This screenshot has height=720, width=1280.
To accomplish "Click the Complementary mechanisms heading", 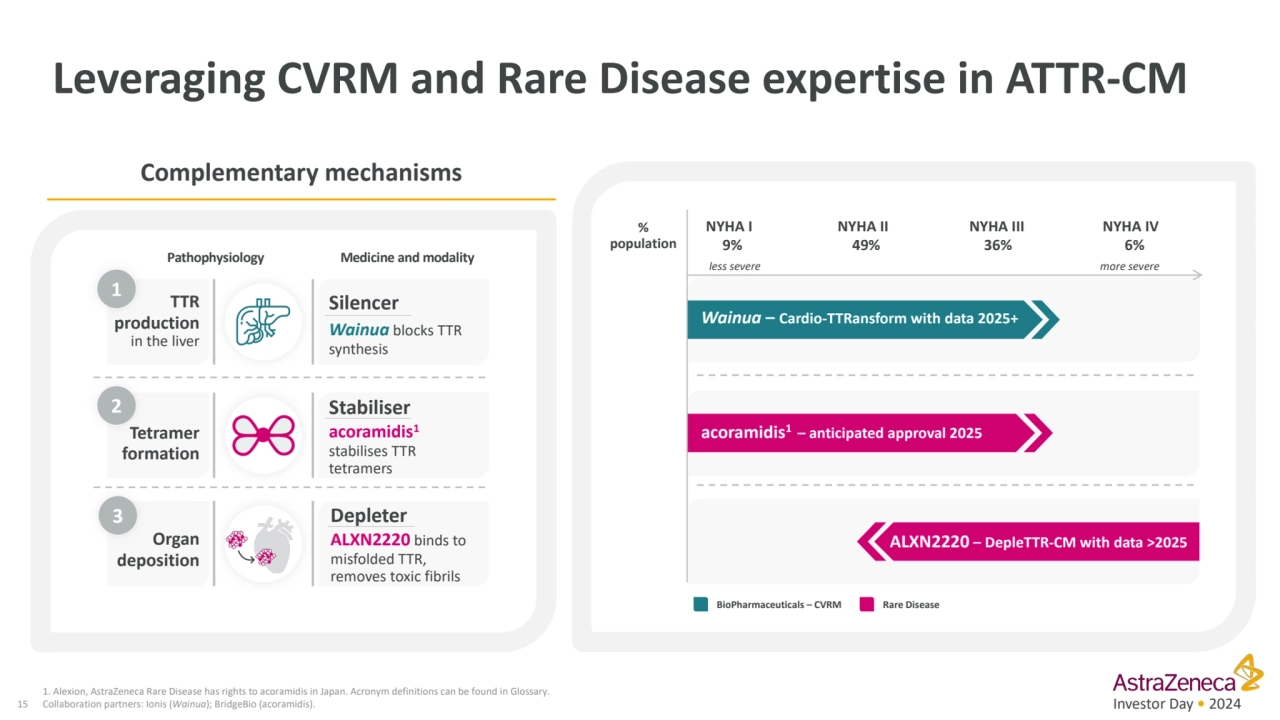I will (301, 172).
